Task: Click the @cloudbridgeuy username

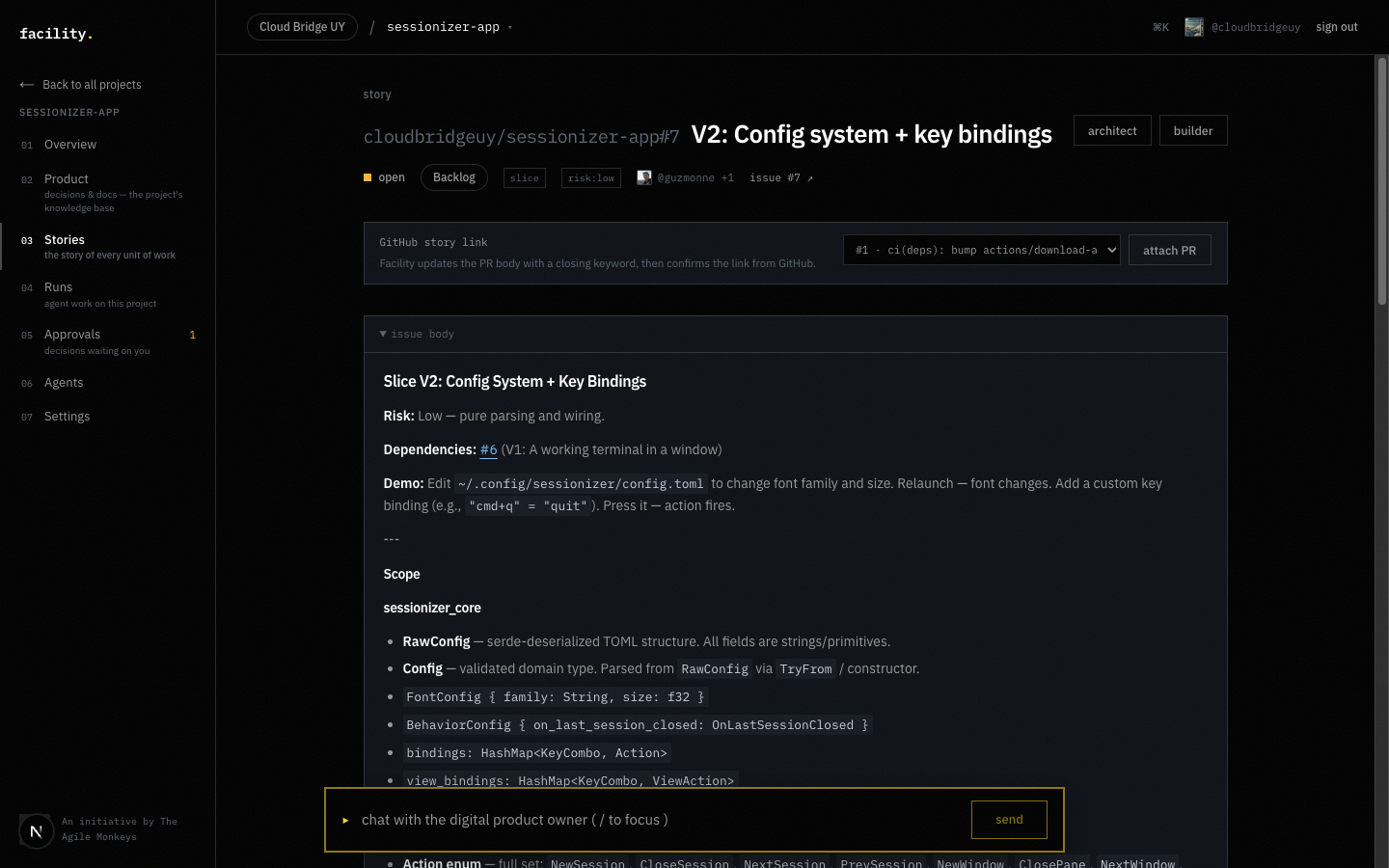Action: pyautogui.click(x=1256, y=27)
